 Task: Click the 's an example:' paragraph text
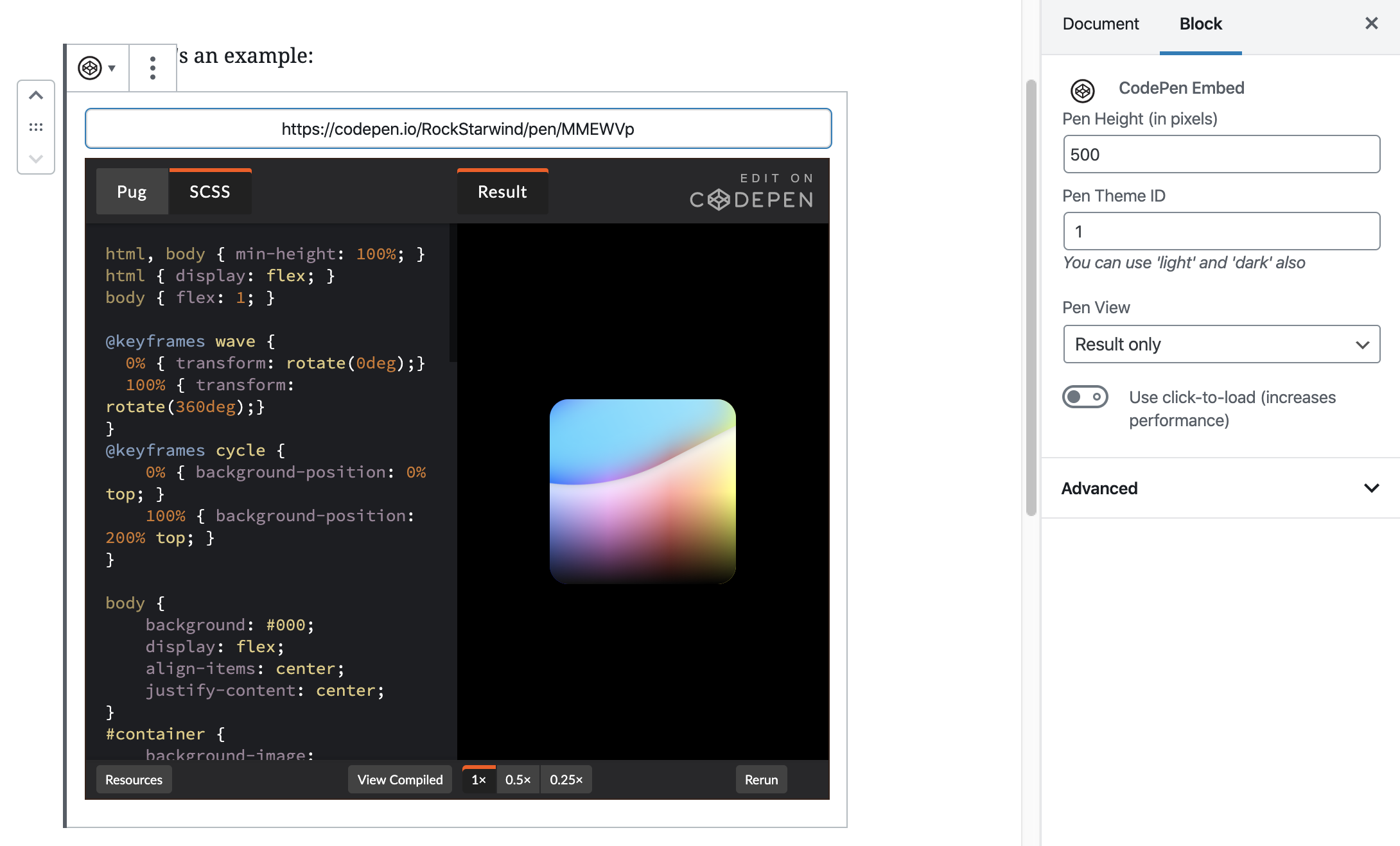pos(246,56)
